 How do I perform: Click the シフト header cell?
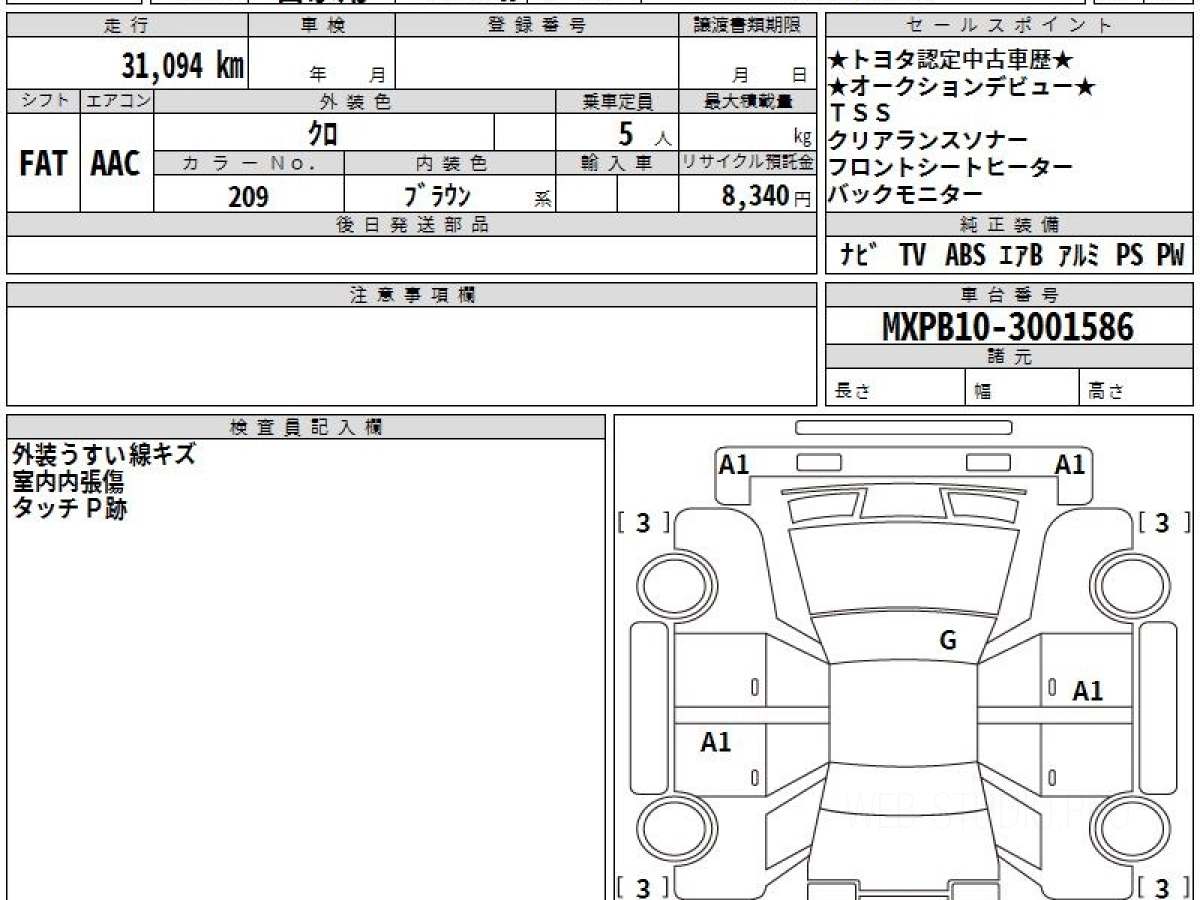(43, 101)
